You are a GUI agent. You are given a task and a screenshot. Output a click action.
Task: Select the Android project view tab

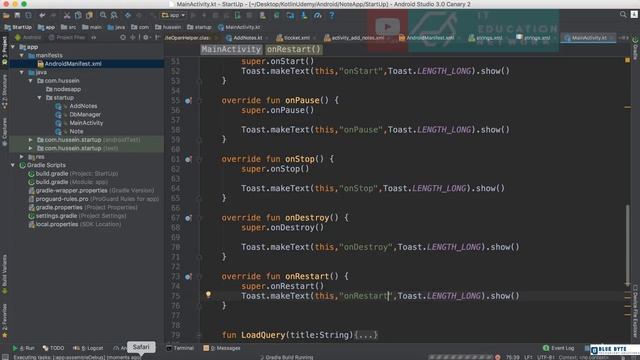tap(28, 38)
